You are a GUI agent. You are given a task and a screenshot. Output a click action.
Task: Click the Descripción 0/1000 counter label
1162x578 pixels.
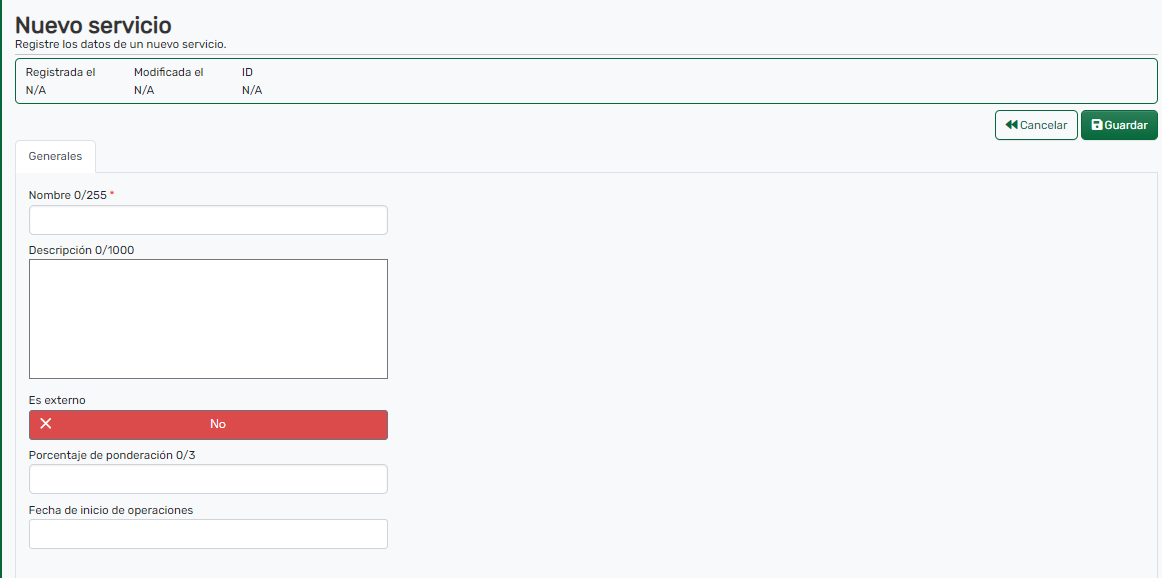81,250
